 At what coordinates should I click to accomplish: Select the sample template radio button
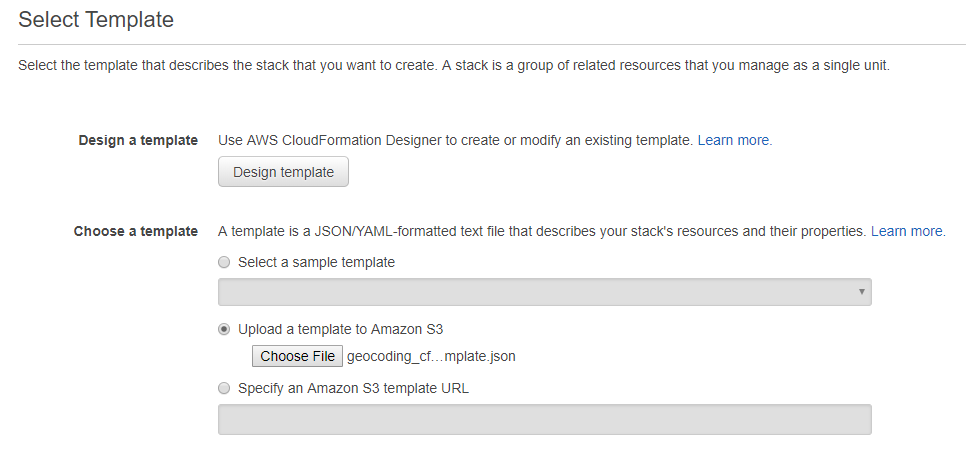[224, 262]
